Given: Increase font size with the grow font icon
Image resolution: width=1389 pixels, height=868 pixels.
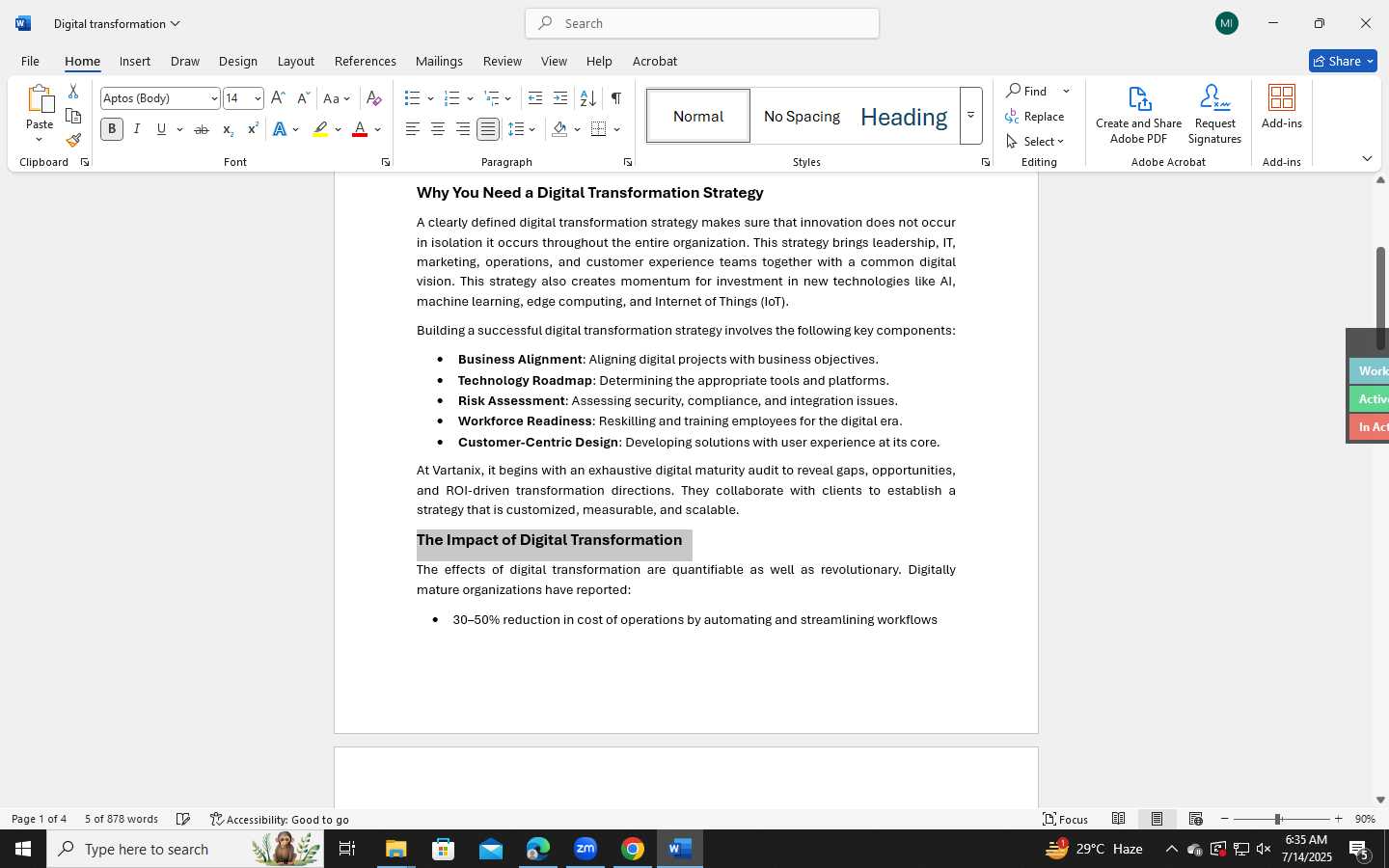Looking at the screenshot, I should pyautogui.click(x=278, y=98).
